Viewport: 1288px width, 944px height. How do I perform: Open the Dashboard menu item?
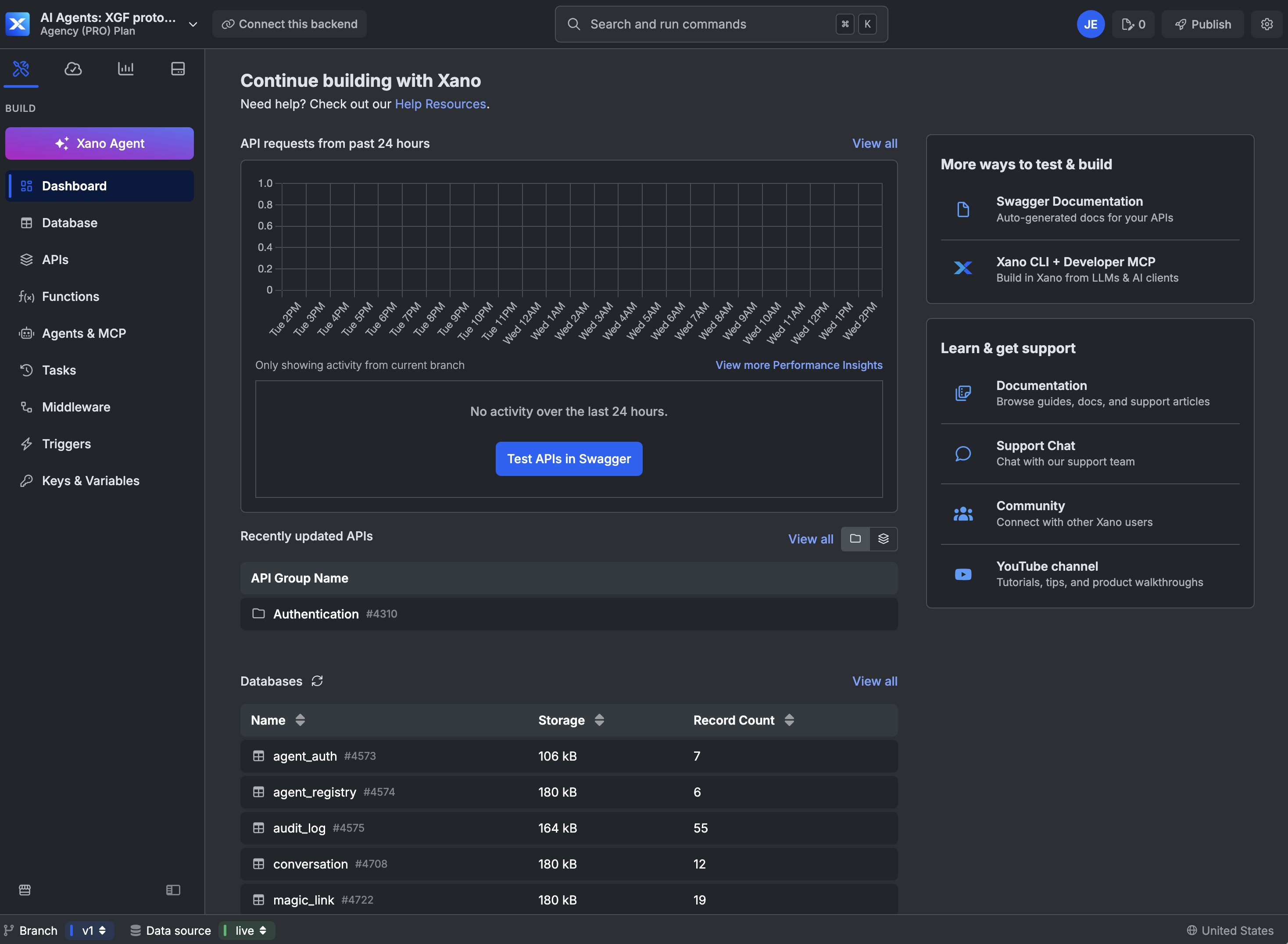(100, 186)
